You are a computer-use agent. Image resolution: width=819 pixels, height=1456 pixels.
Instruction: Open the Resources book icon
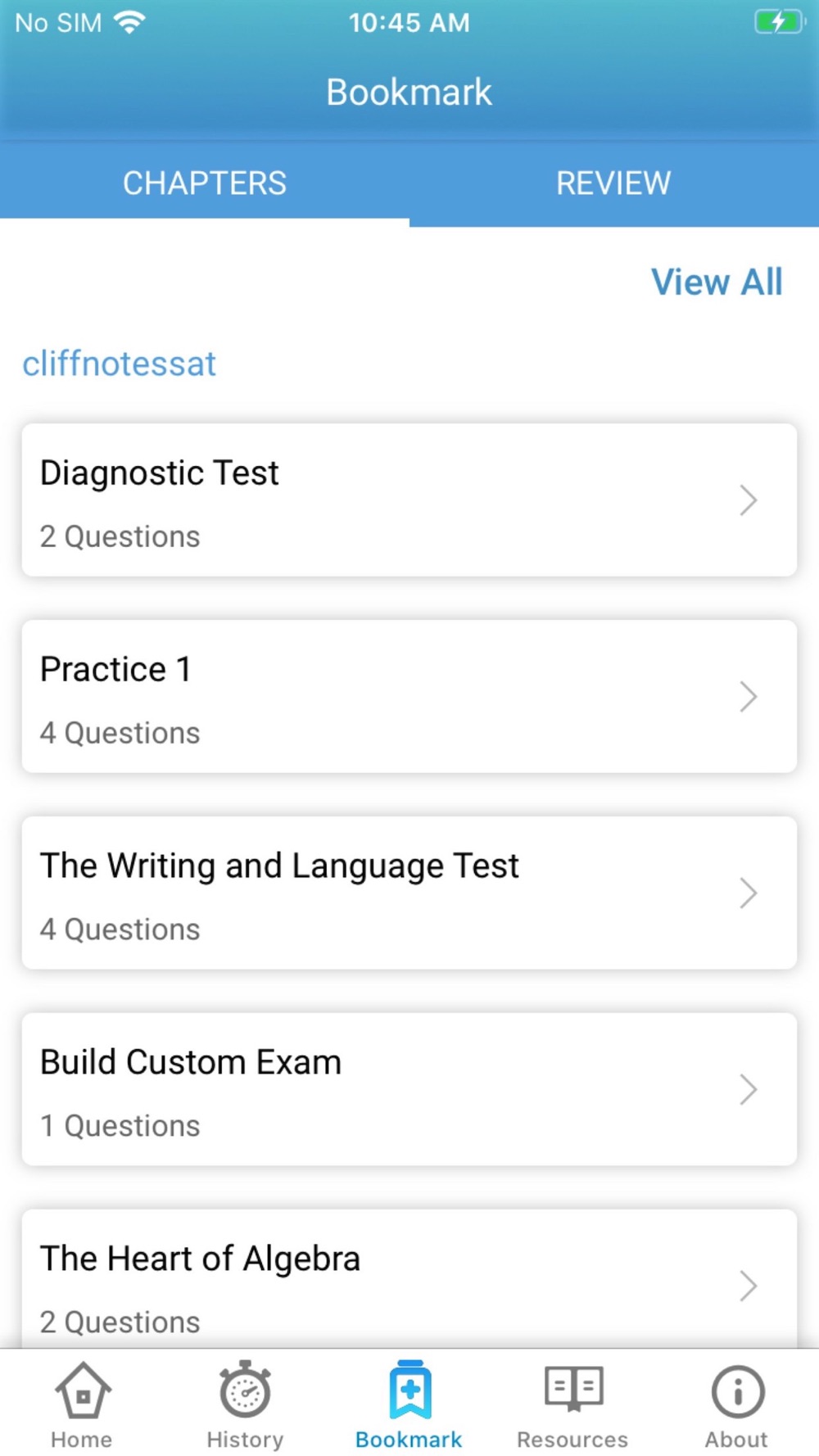[573, 1389]
